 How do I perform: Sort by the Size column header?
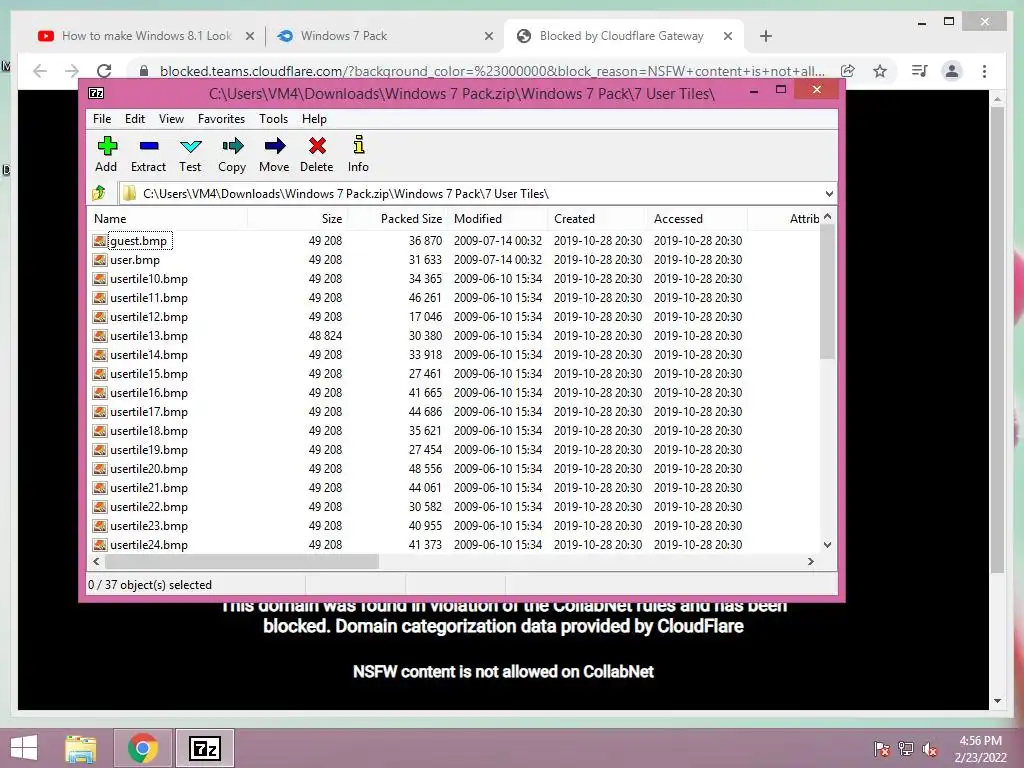point(297,219)
